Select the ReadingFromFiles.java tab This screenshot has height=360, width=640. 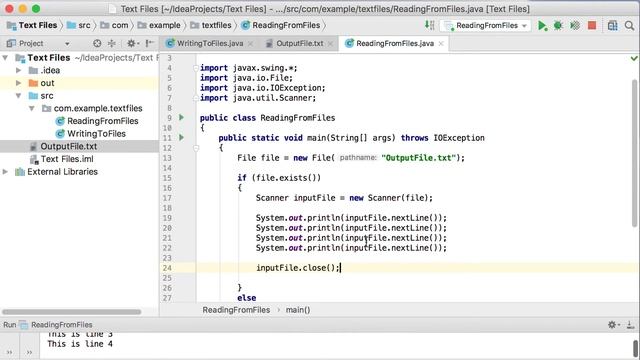(394, 43)
